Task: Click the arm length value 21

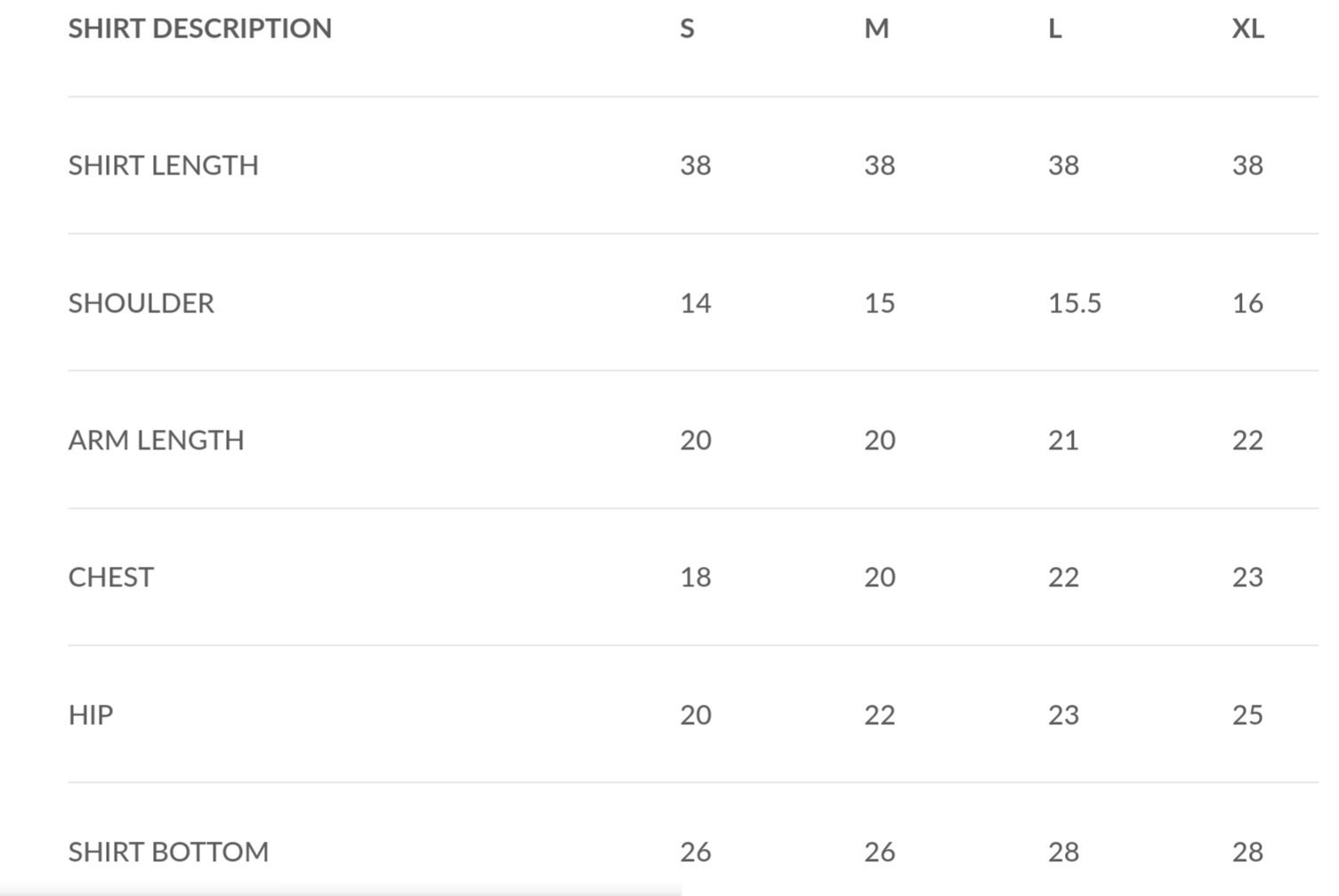Action: tap(1063, 440)
